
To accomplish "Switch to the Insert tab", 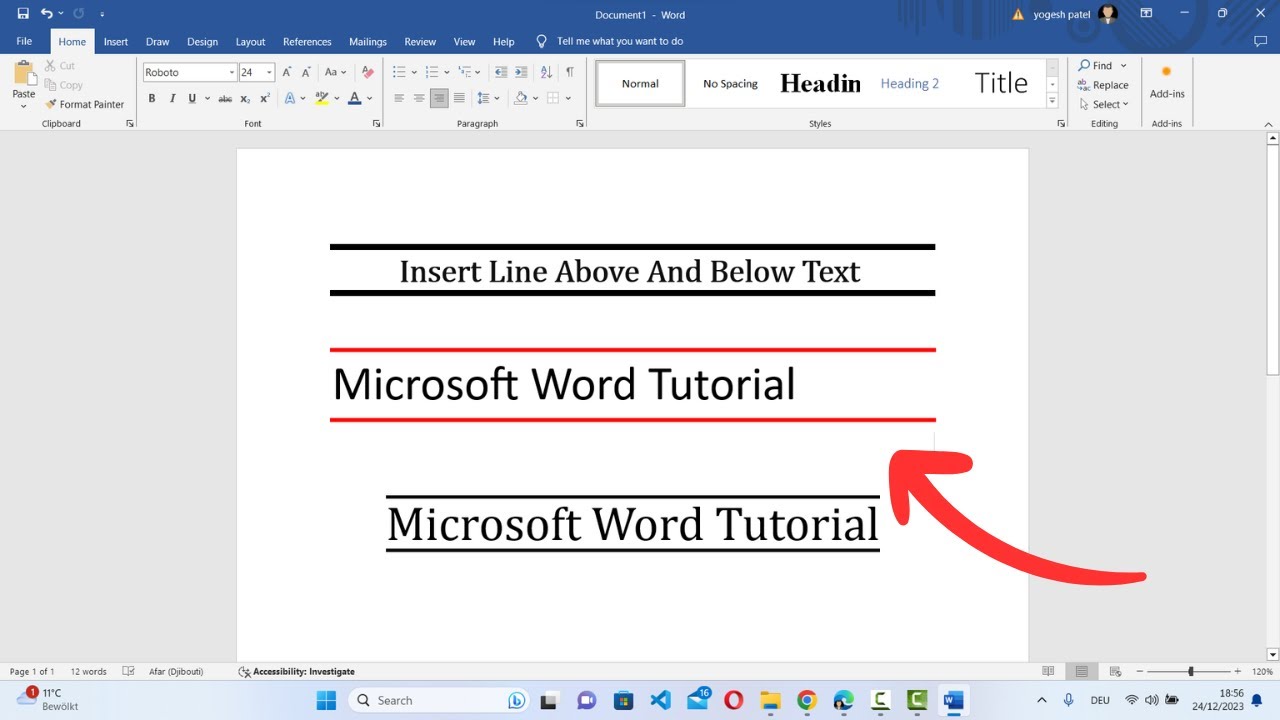I will coord(116,42).
